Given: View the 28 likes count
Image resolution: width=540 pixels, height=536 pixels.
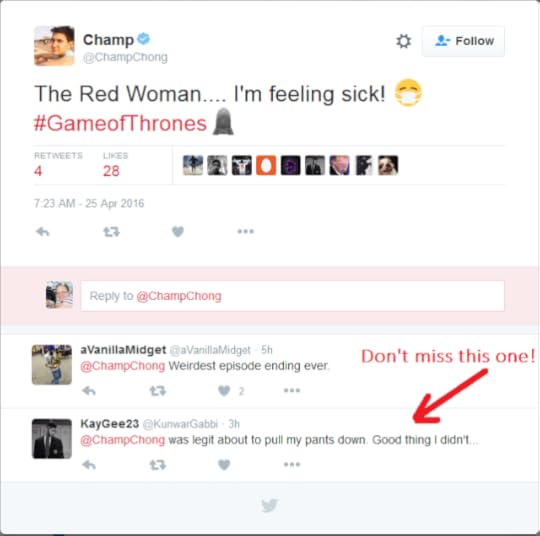Looking at the screenshot, I should coord(111,171).
